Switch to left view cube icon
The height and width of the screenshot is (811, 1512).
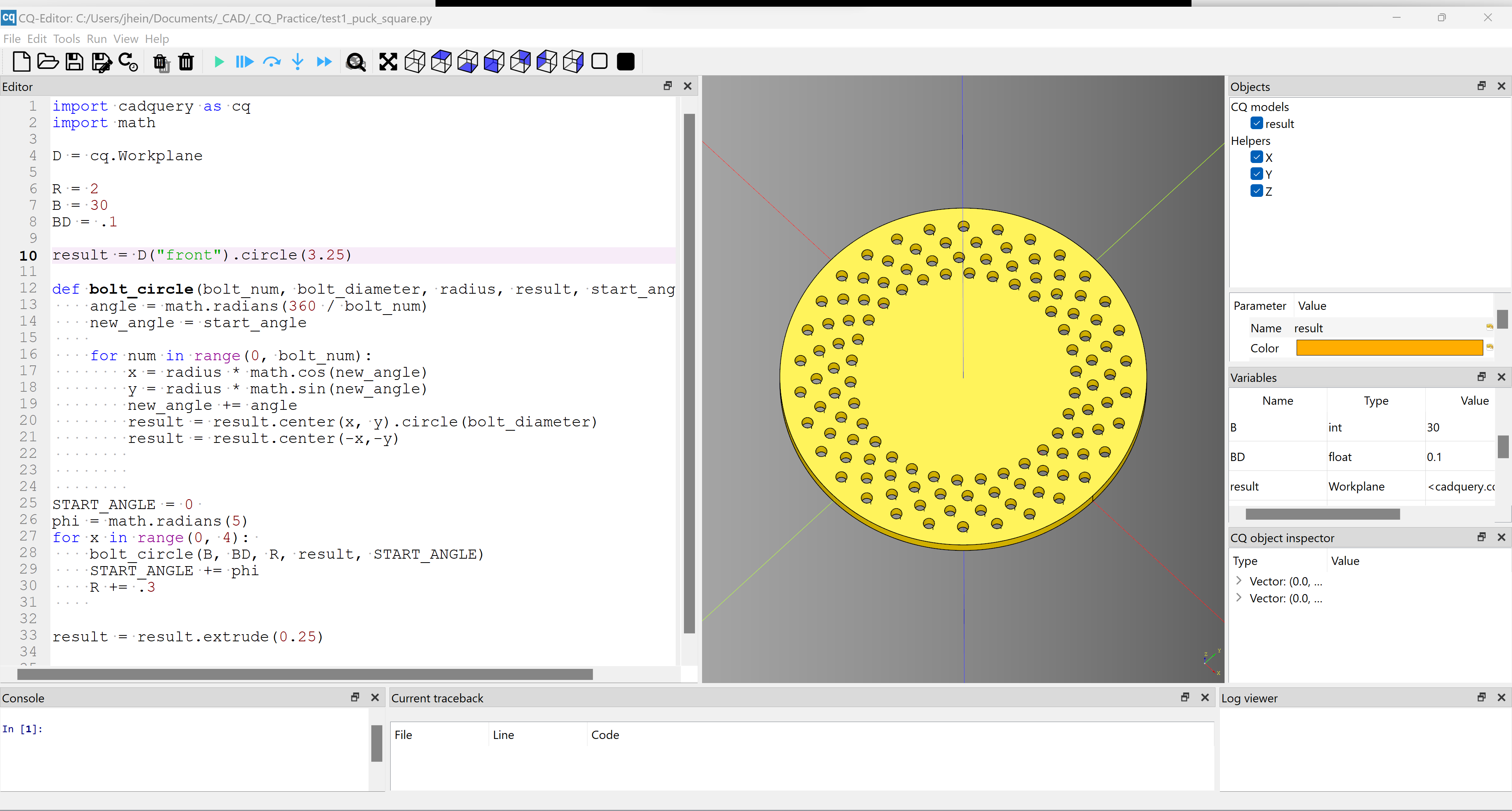547,62
